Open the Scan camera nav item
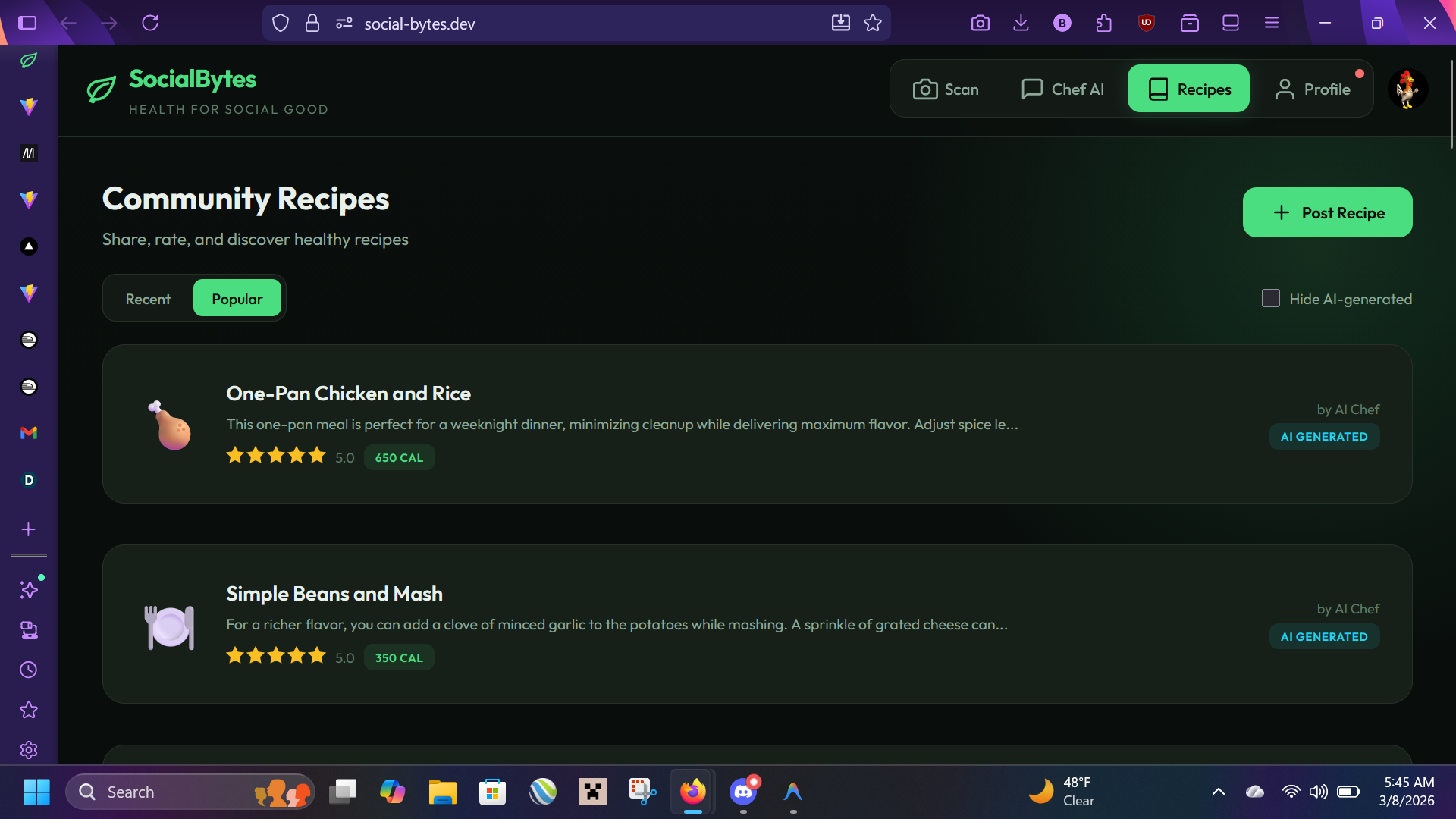This screenshot has width=1456, height=819. click(x=946, y=89)
